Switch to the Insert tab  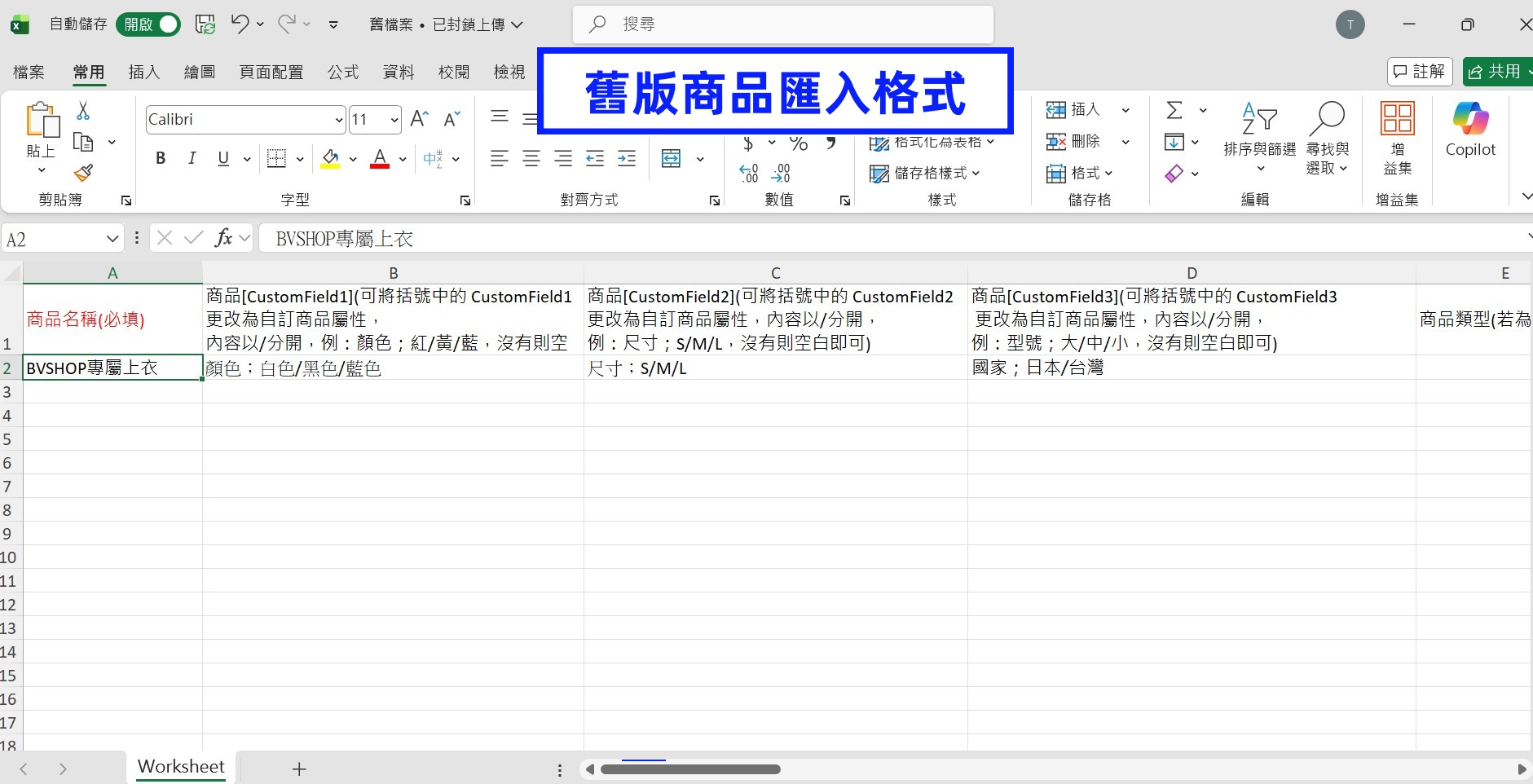(x=144, y=73)
